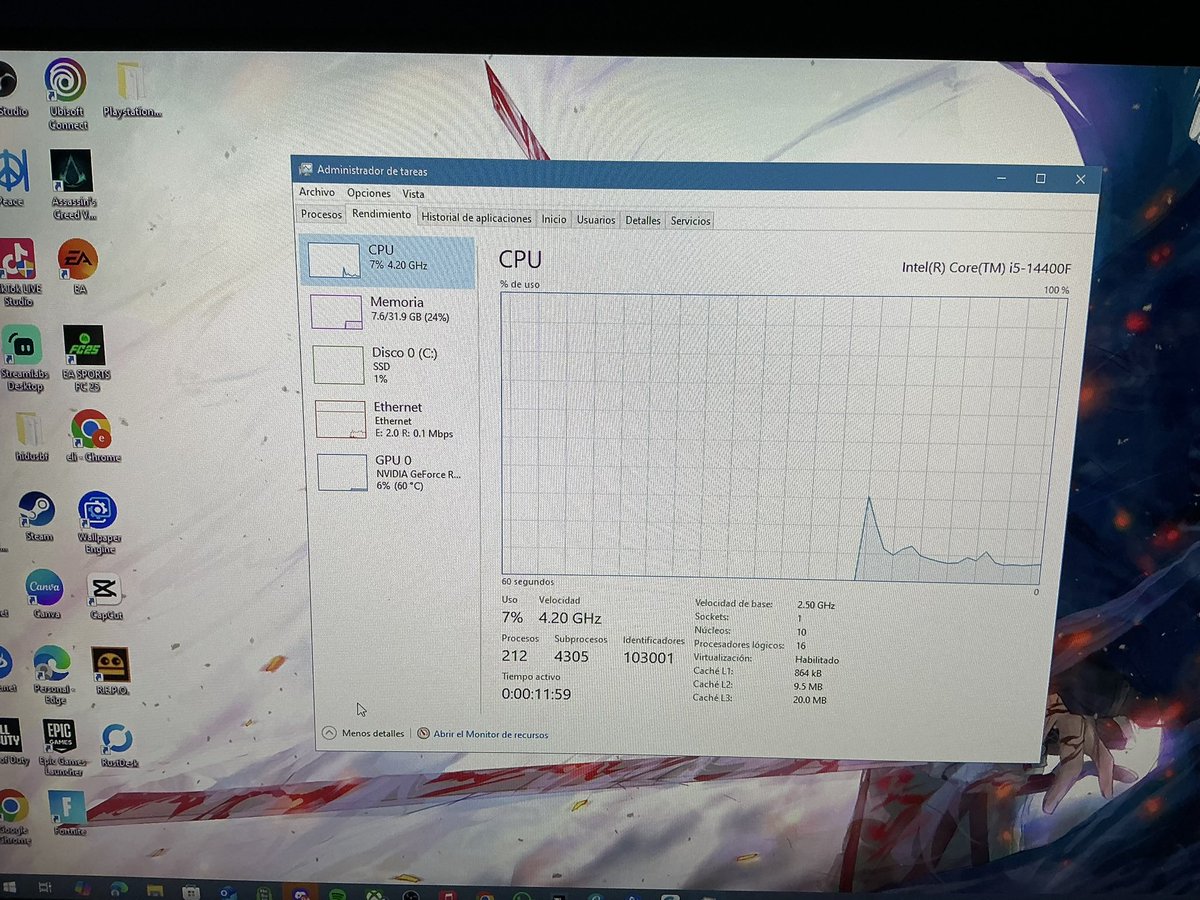This screenshot has height=900, width=1200.
Task: Select the Rendimiento tab
Action: pos(381,214)
